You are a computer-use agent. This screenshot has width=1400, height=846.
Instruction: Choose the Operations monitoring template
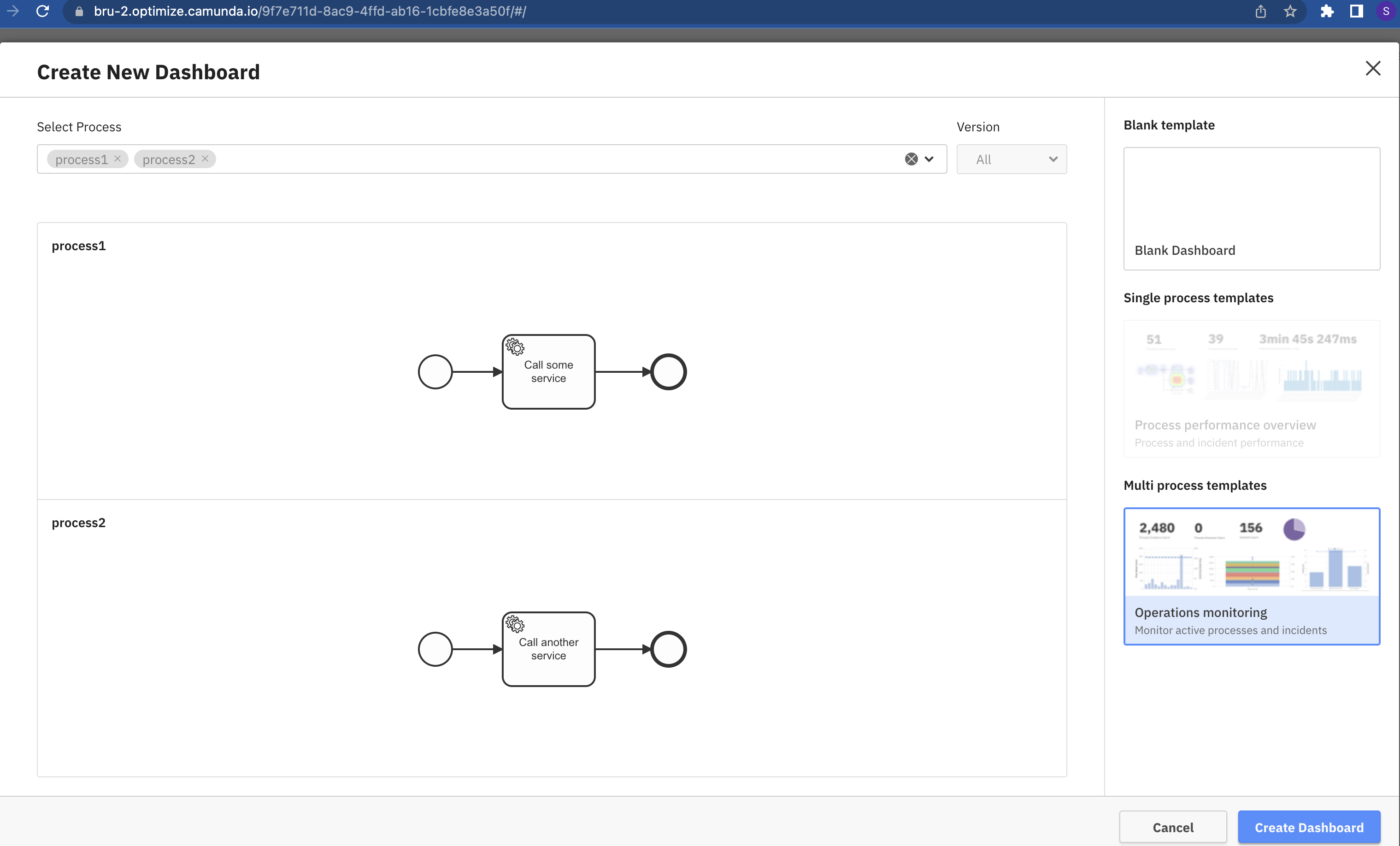(1251, 576)
